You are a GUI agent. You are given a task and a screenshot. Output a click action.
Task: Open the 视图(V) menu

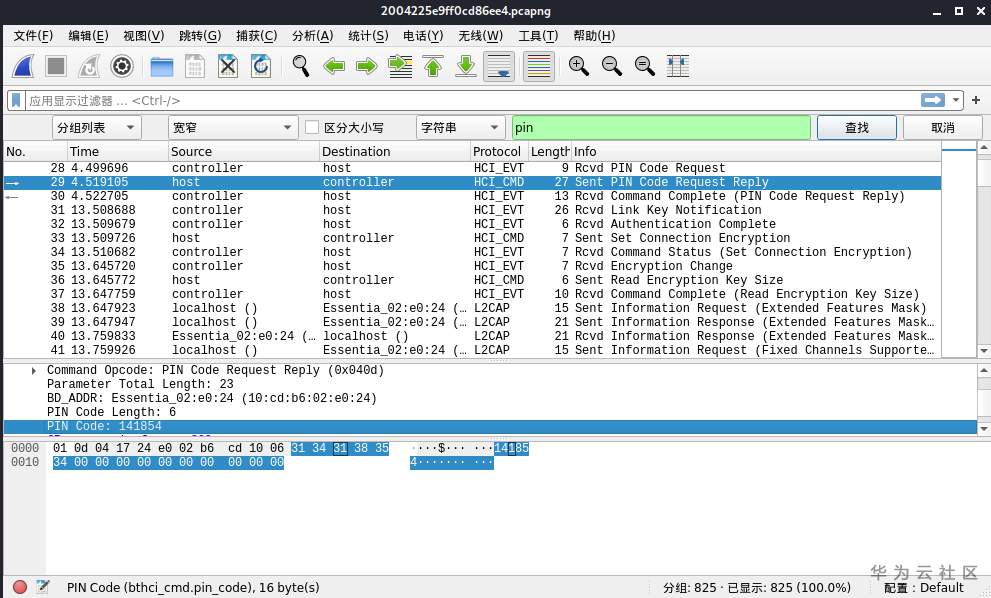(x=144, y=36)
